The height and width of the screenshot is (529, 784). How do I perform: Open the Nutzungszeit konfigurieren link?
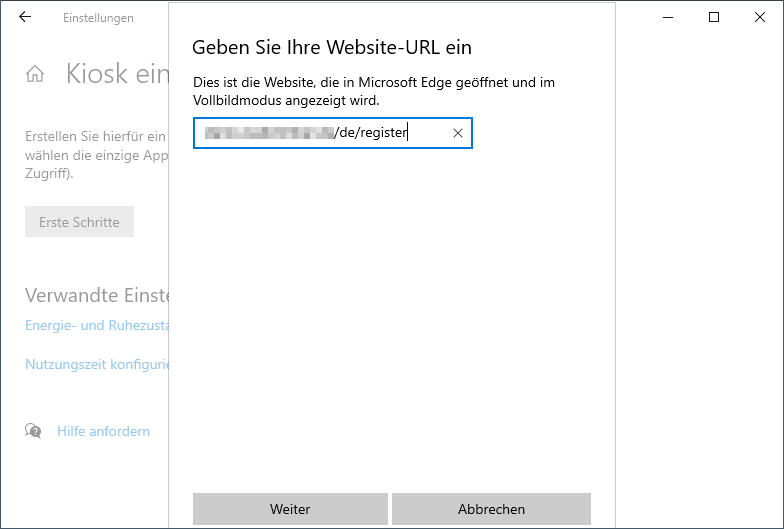tap(97, 365)
